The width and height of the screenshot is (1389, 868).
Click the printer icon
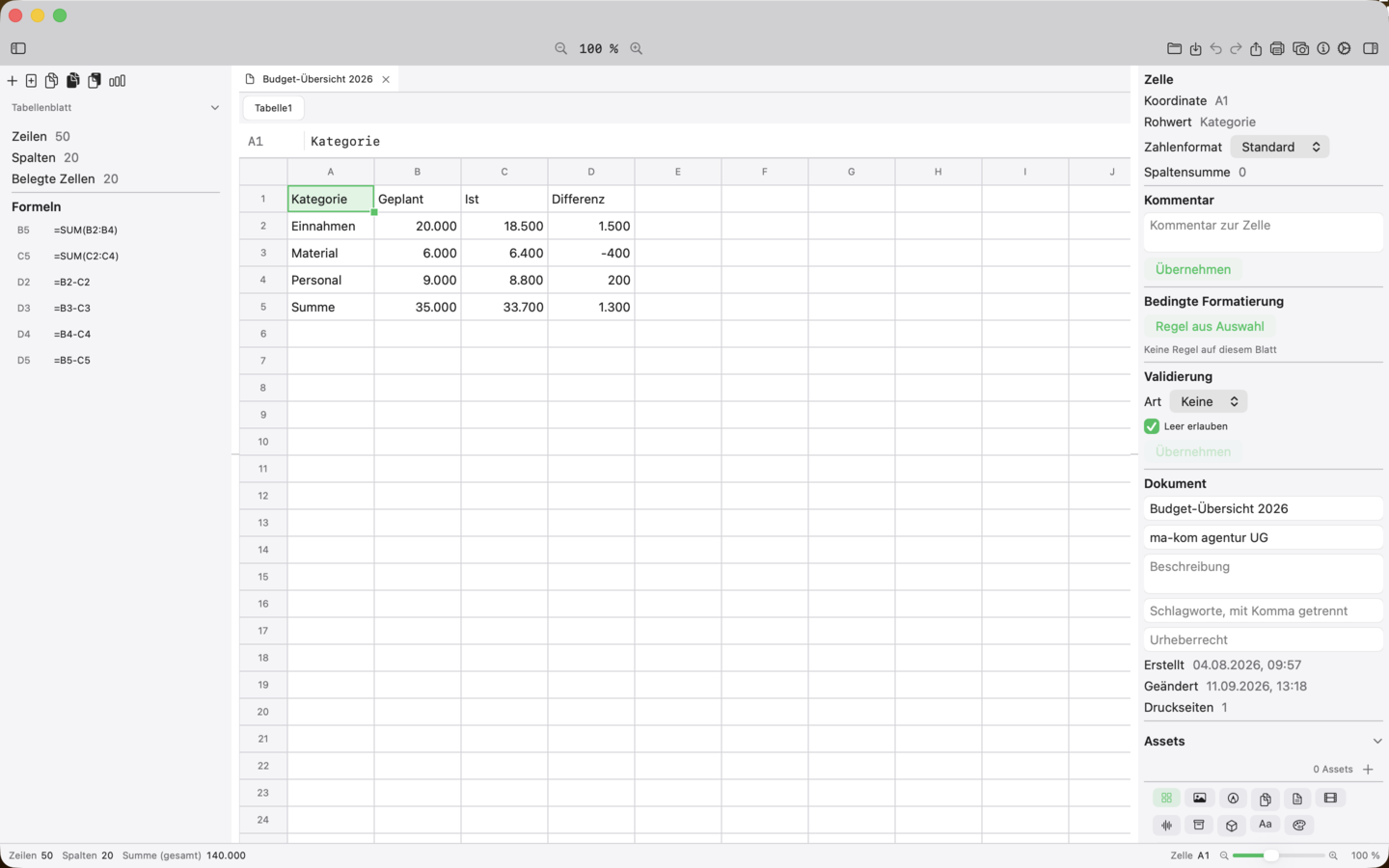(x=1277, y=48)
